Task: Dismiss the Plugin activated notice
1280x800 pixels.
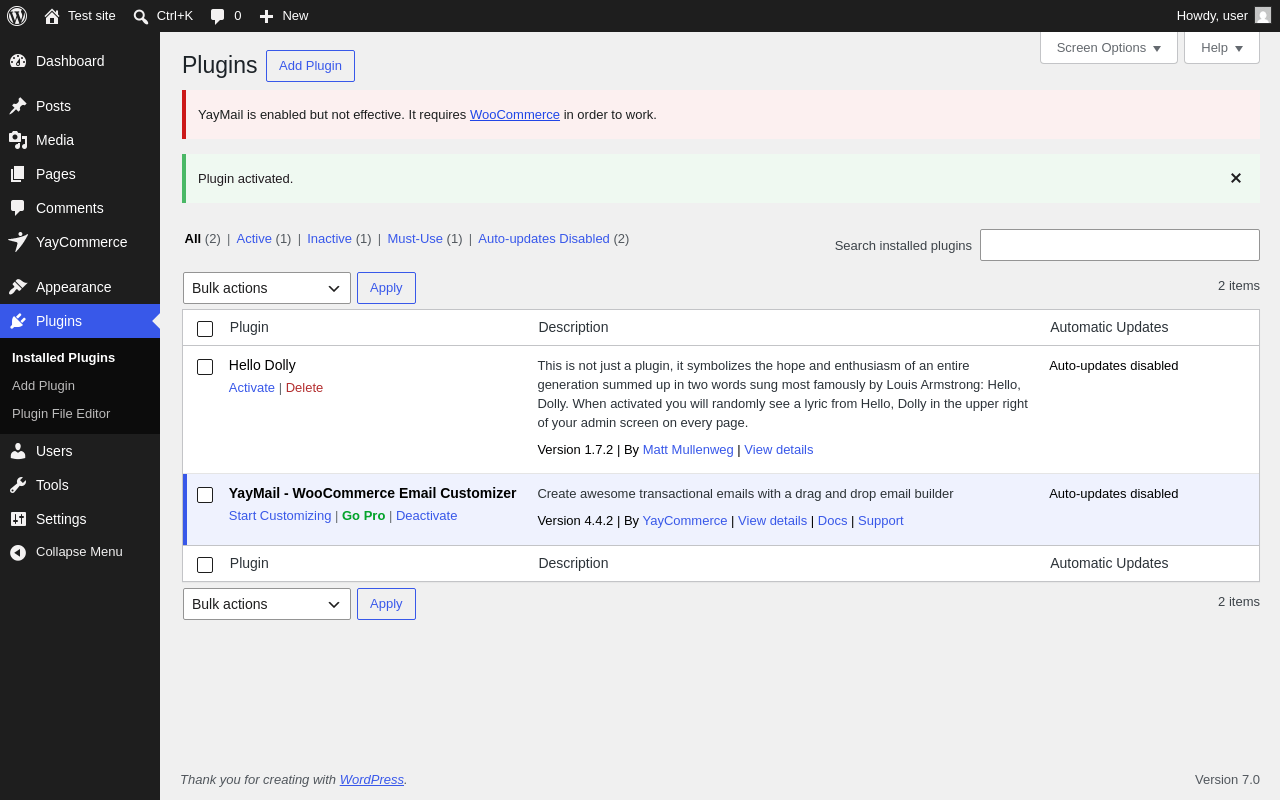Action: (x=1236, y=178)
